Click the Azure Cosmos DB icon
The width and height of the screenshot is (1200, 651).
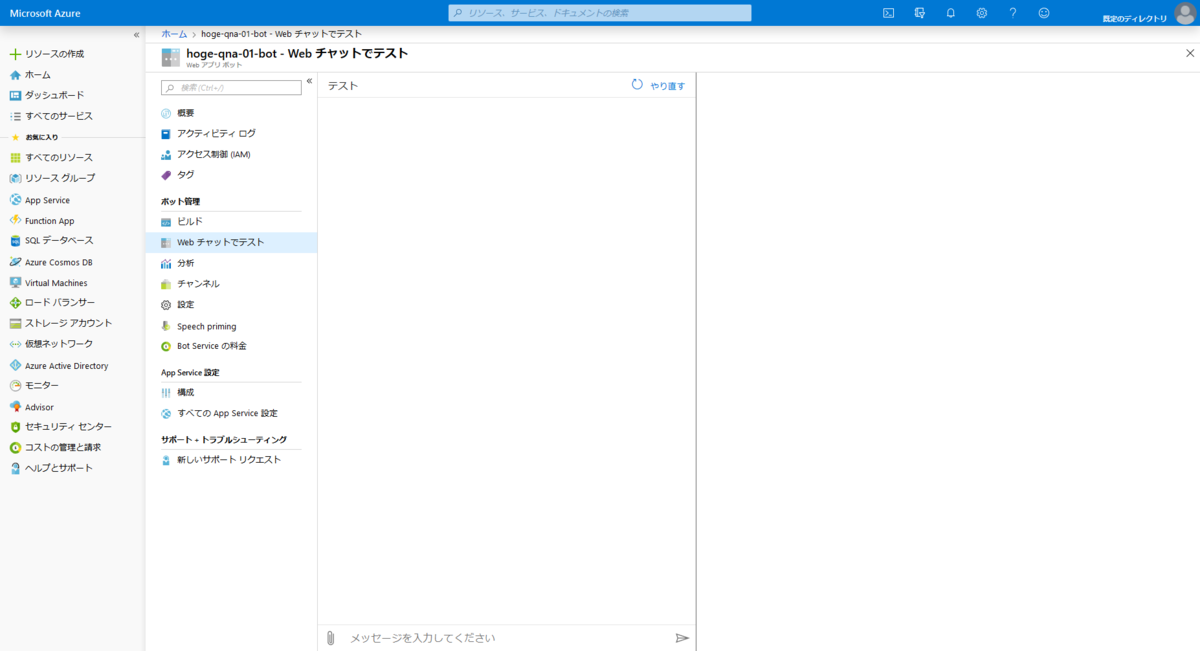15,262
